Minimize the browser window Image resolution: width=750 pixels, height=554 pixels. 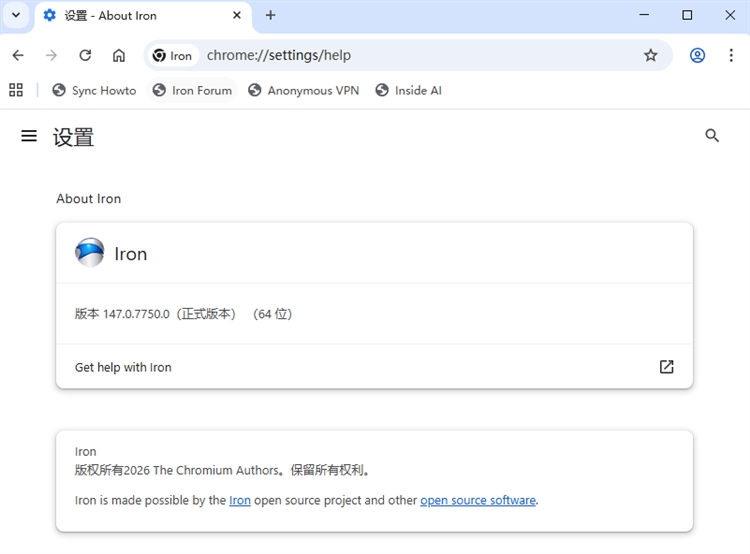(644, 15)
